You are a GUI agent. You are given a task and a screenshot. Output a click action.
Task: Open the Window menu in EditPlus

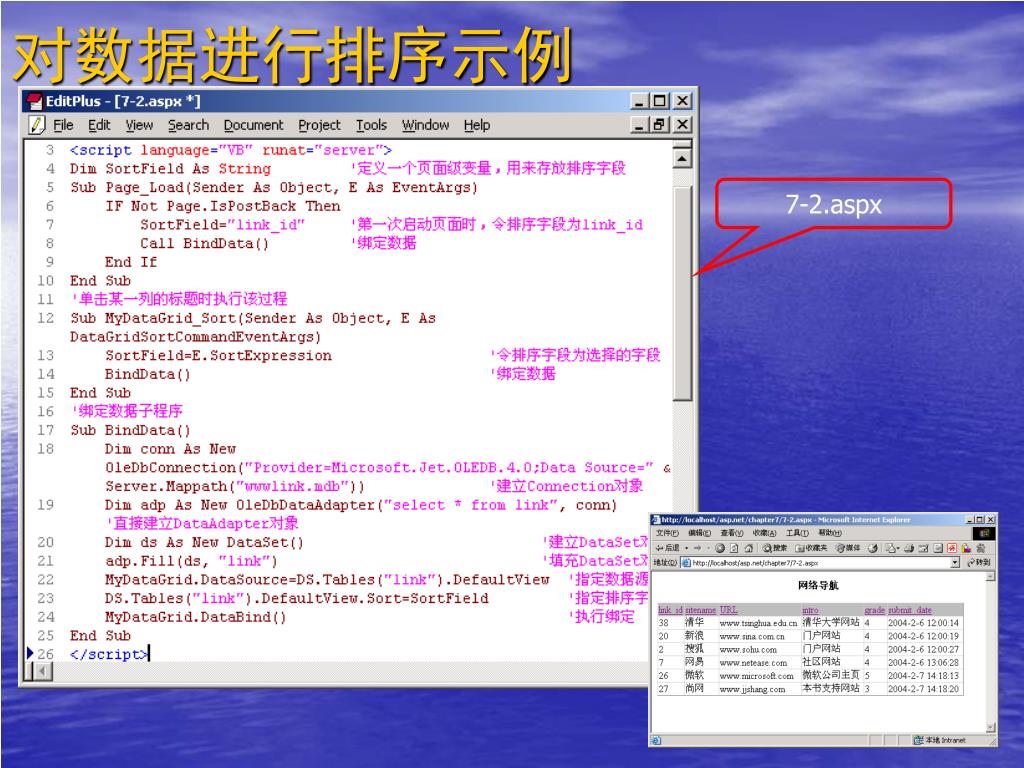[x=425, y=125]
